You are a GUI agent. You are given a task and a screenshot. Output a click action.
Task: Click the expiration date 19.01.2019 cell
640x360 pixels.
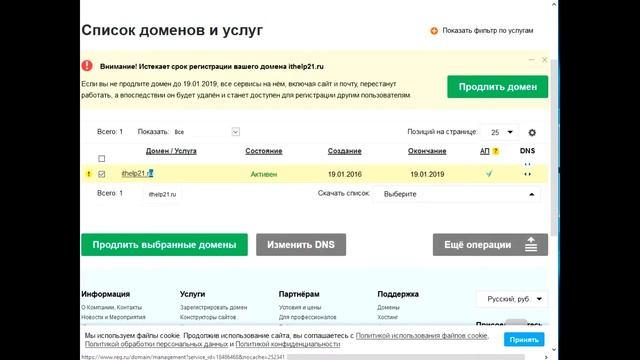coord(427,174)
